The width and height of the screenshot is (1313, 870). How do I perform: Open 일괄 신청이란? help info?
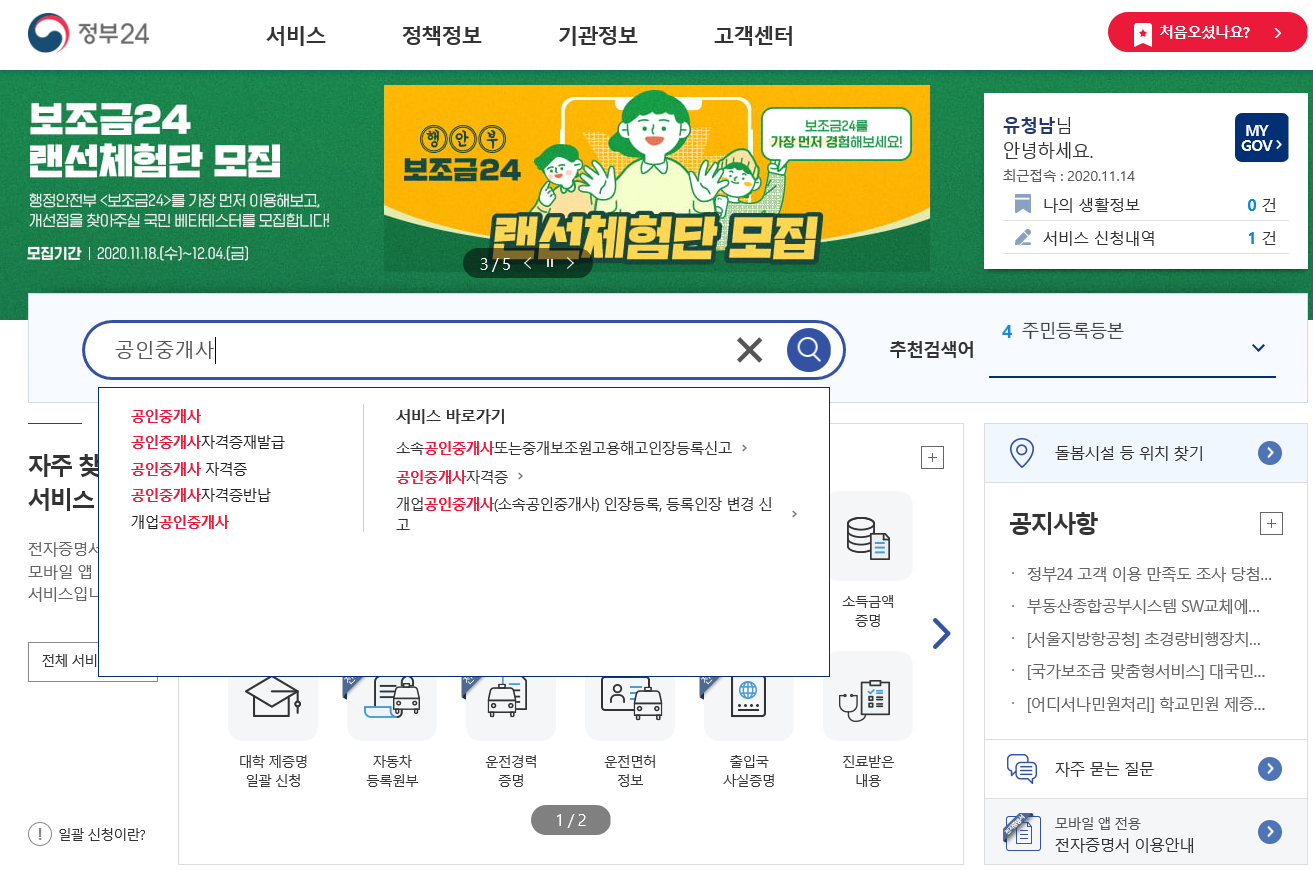tap(87, 834)
